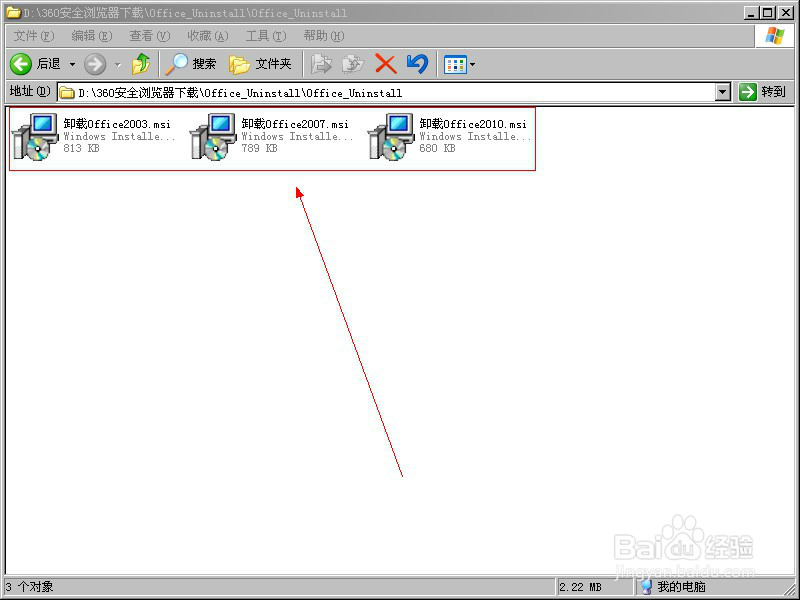Image resolution: width=800 pixels, height=600 pixels.
Task: Click the folder icon in title bar
Action: [x=13, y=12]
